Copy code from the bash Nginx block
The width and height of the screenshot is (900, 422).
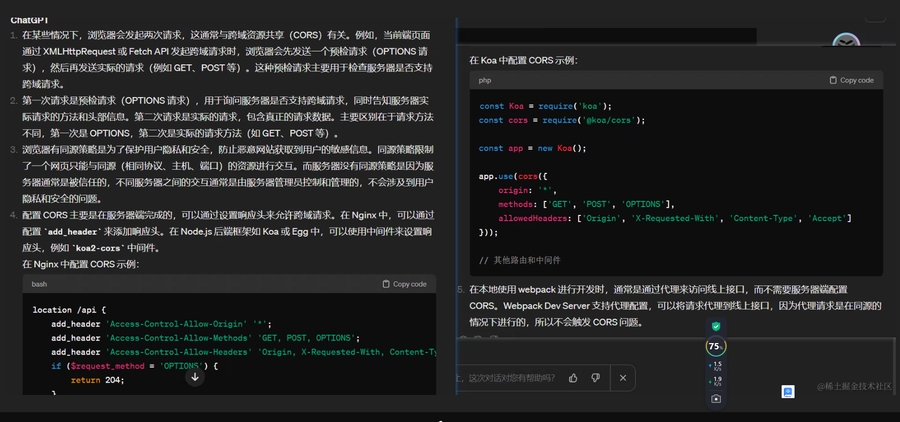[x=404, y=284]
